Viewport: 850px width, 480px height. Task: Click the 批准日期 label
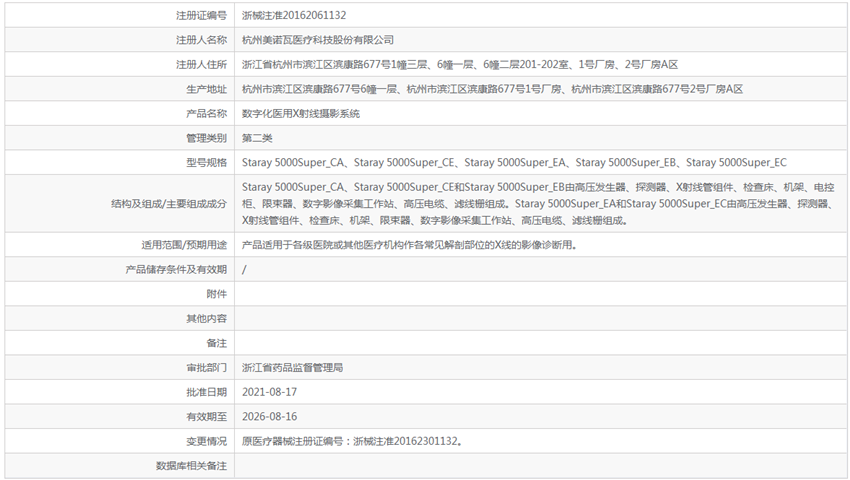[207, 392]
